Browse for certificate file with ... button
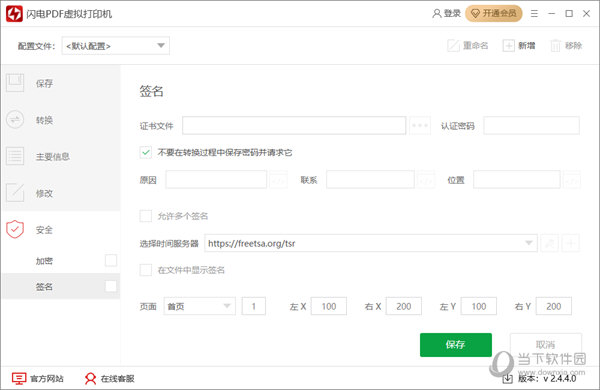Viewport: 600px width, 390px height. (x=420, y=126)
